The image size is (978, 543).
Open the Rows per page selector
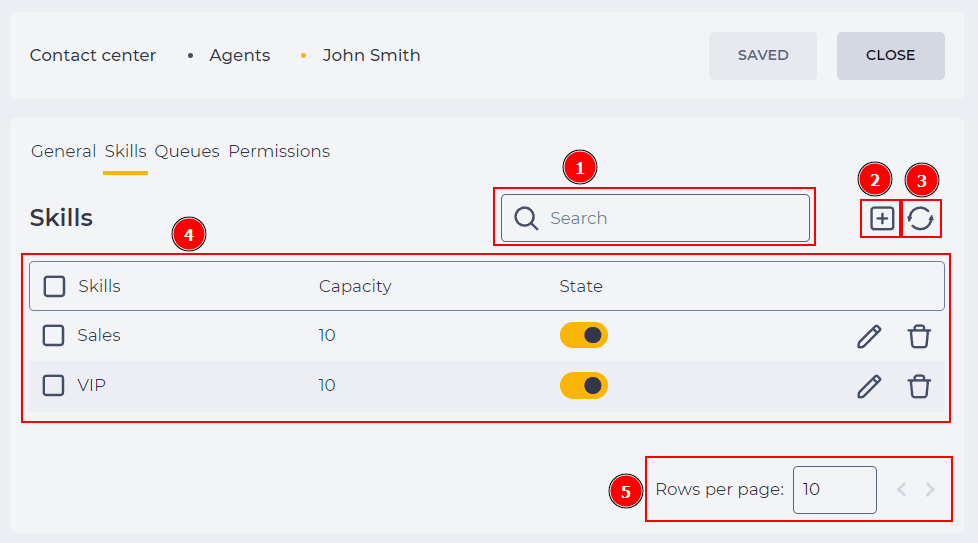(x=835, y=489)
